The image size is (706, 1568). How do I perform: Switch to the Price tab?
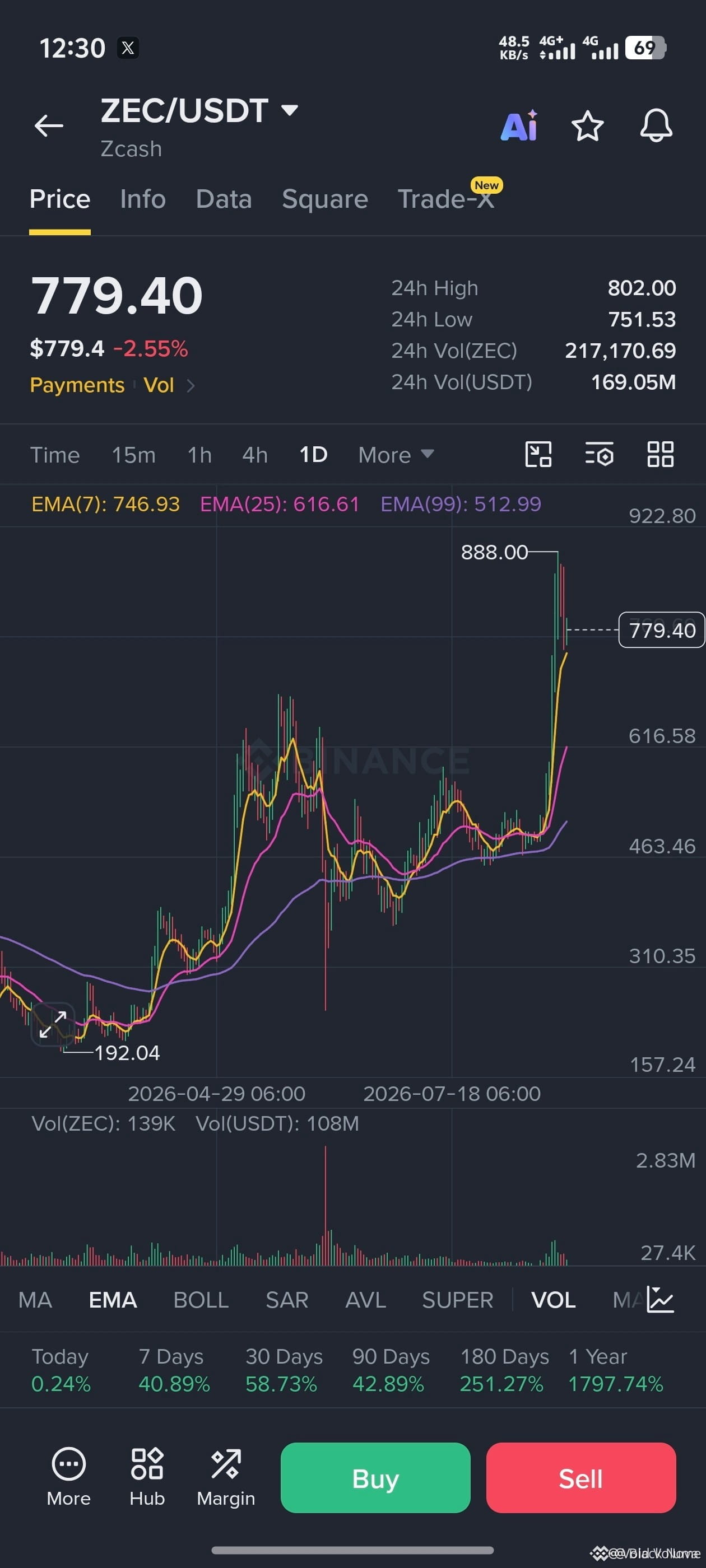pyautogui.click(x=60, y=199)
